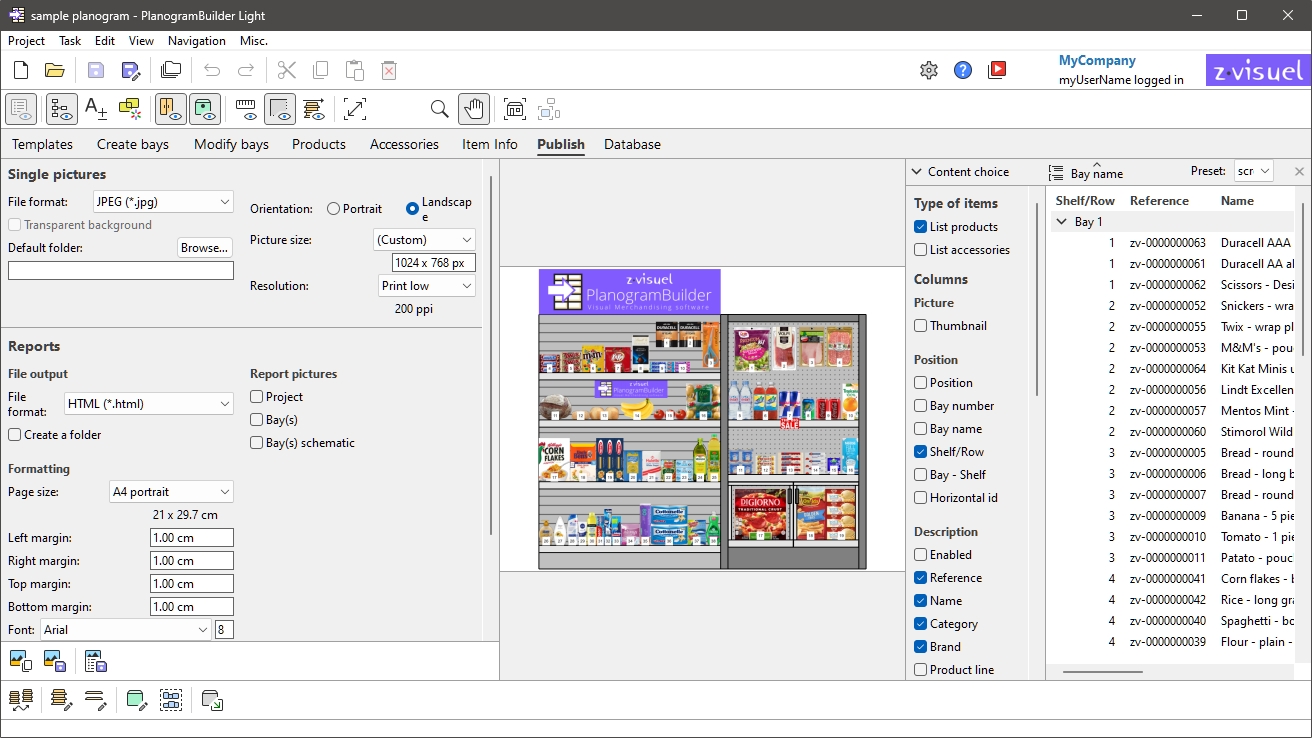1312x738 pixels.
Task: Click the text size A± icon
Action: click(96, 108)
